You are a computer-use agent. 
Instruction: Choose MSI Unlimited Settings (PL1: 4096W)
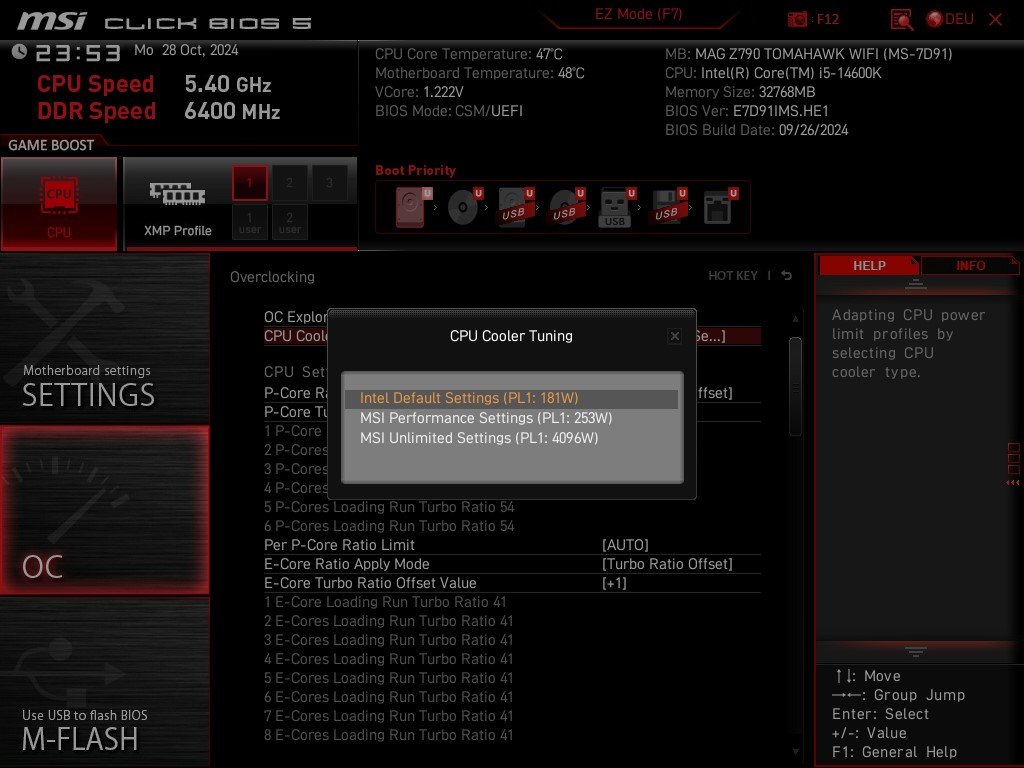(511, 438)
